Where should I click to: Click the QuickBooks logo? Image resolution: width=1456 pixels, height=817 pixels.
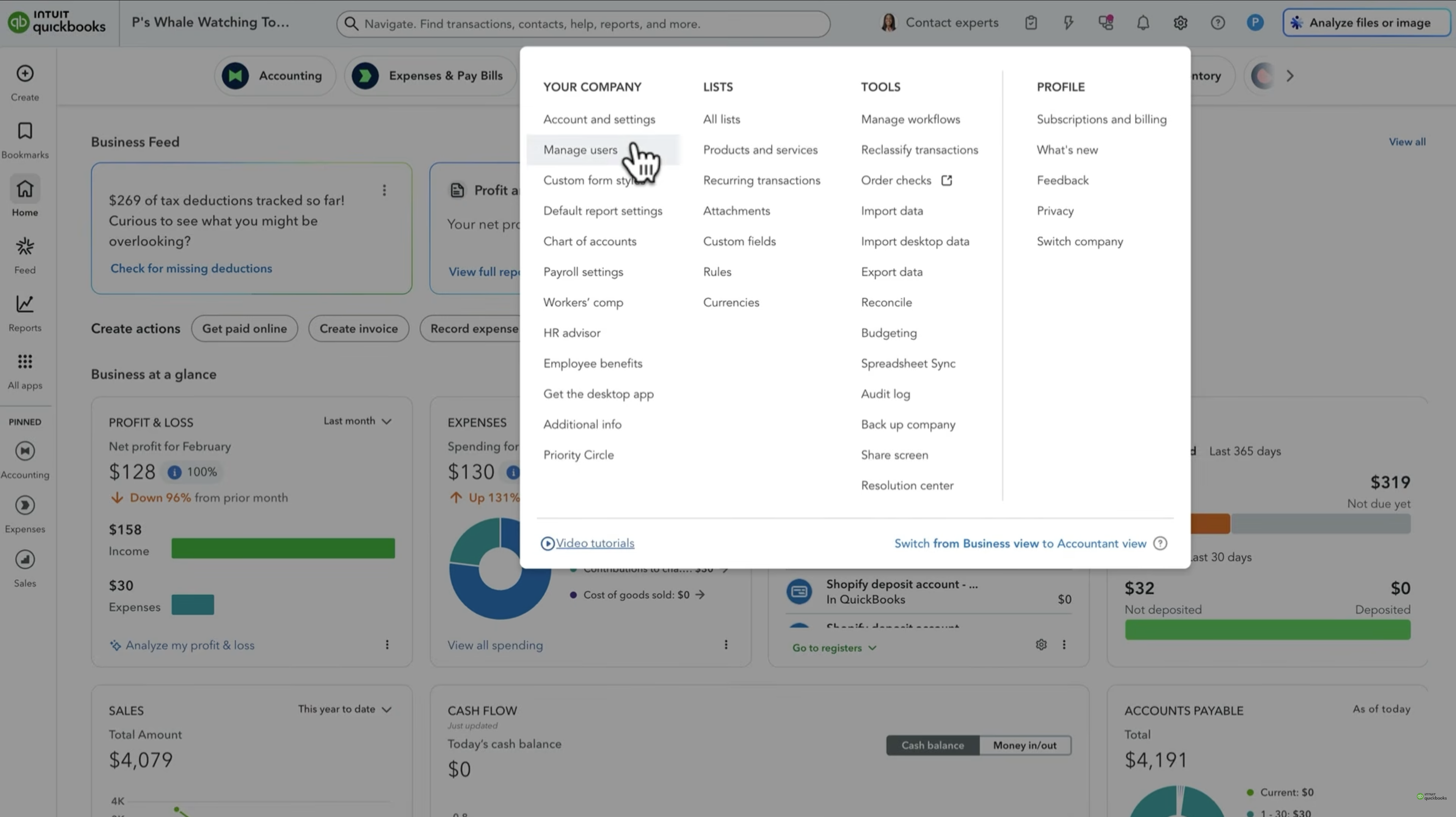click(x=56, y=23)
